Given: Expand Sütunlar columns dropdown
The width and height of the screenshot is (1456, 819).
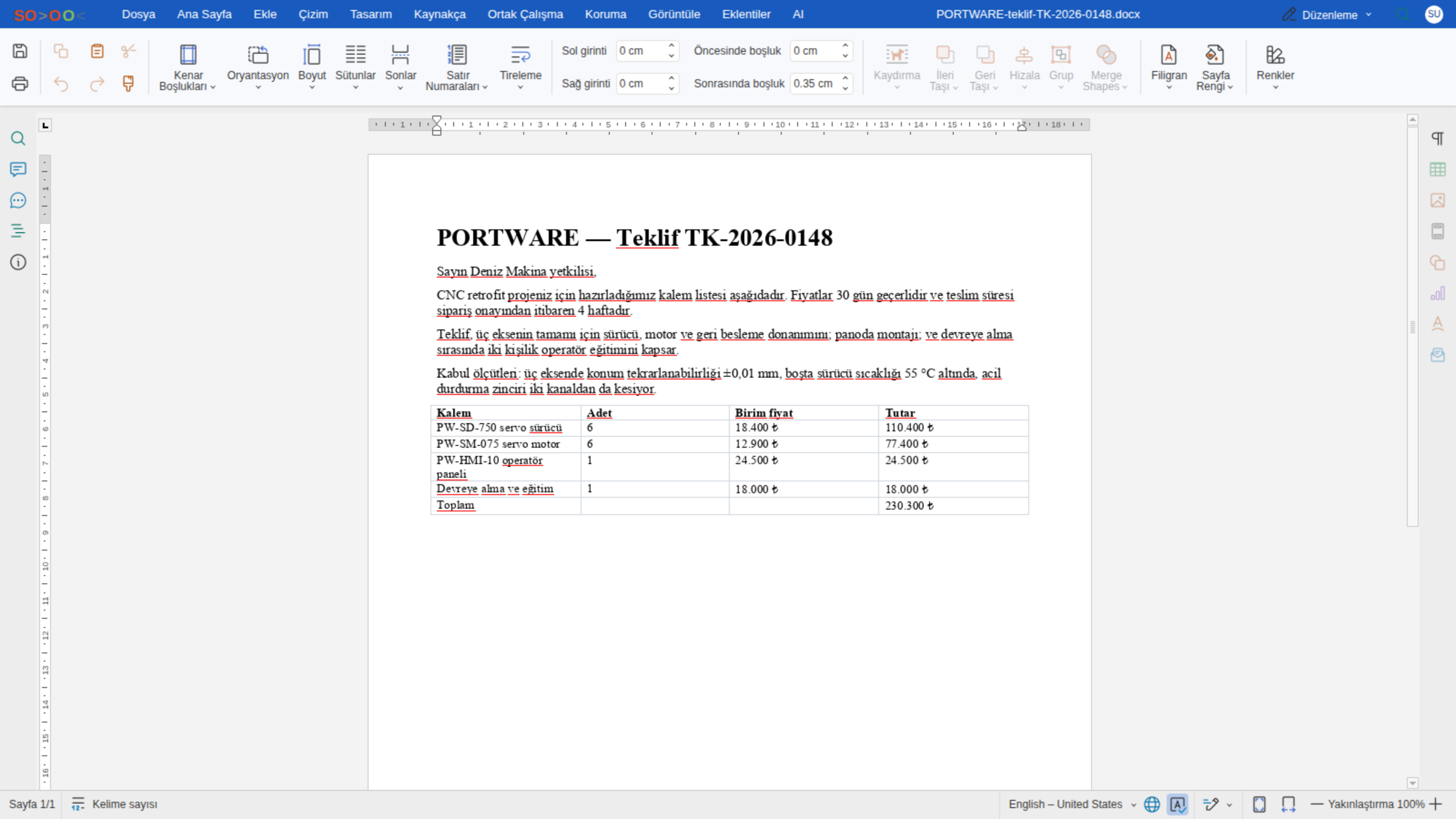Looking at the screenshot, I should click(x=355, y=67).
